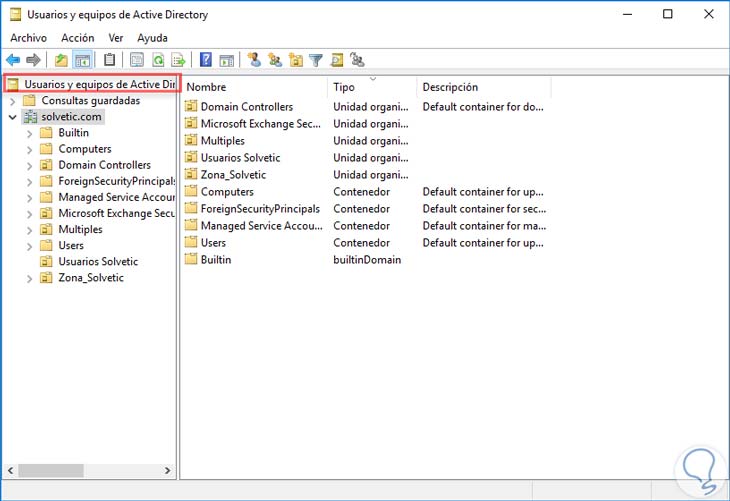Image resolution: width=730 pixels, height=501 pixels.
Task: Collapse the solvetic.com domain node
Action: click(13, 117)
